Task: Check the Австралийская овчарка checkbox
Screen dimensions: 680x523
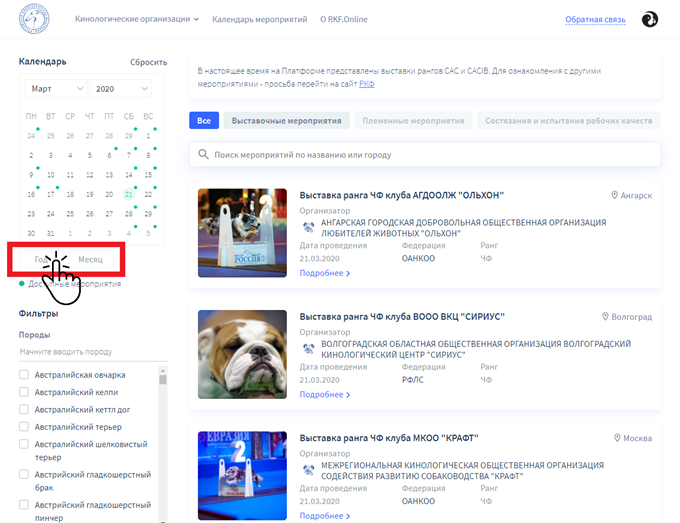Action: pyautogui.click(x=25, y=375)
